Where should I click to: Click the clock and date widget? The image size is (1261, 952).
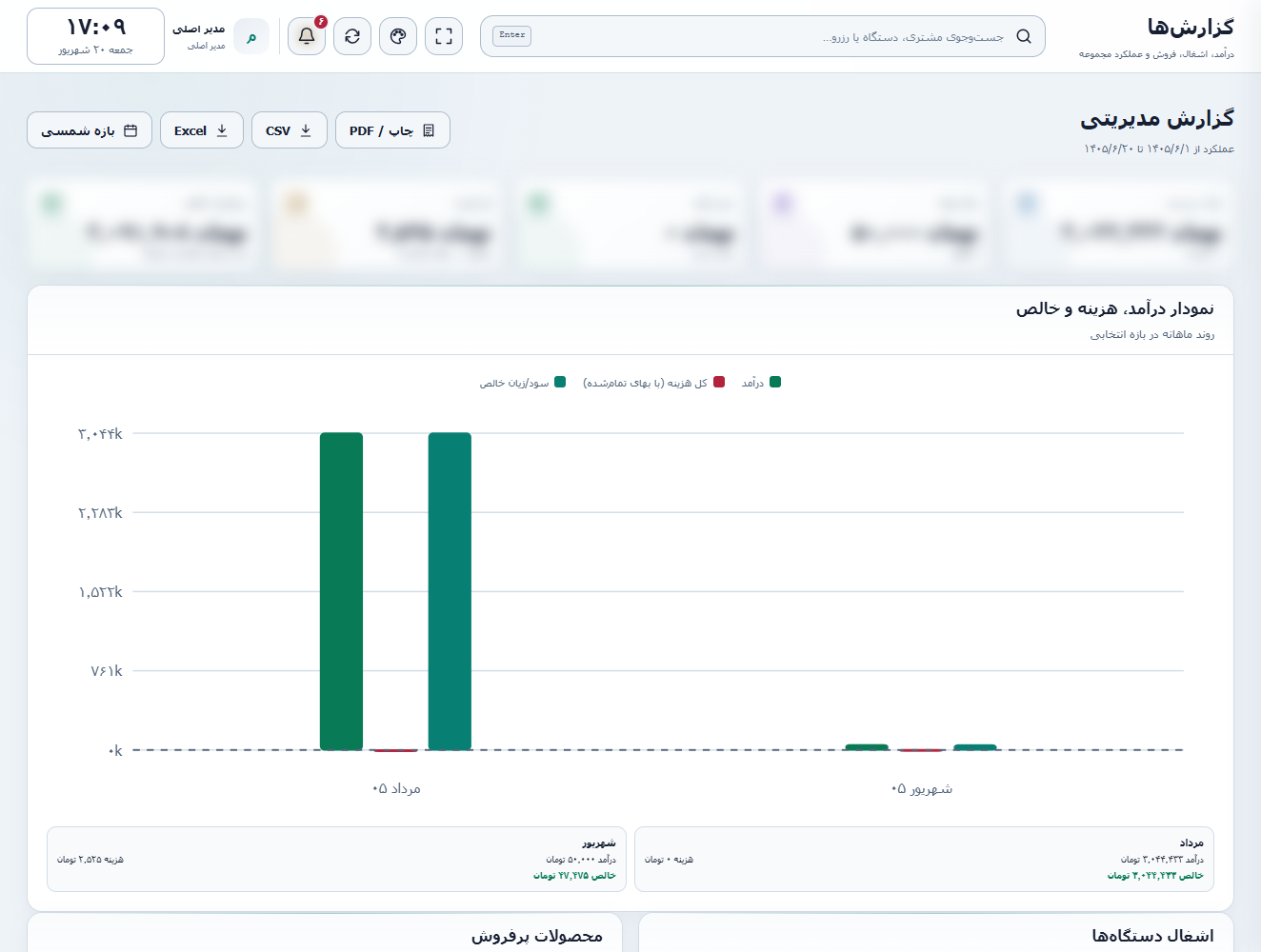[95, 36]
